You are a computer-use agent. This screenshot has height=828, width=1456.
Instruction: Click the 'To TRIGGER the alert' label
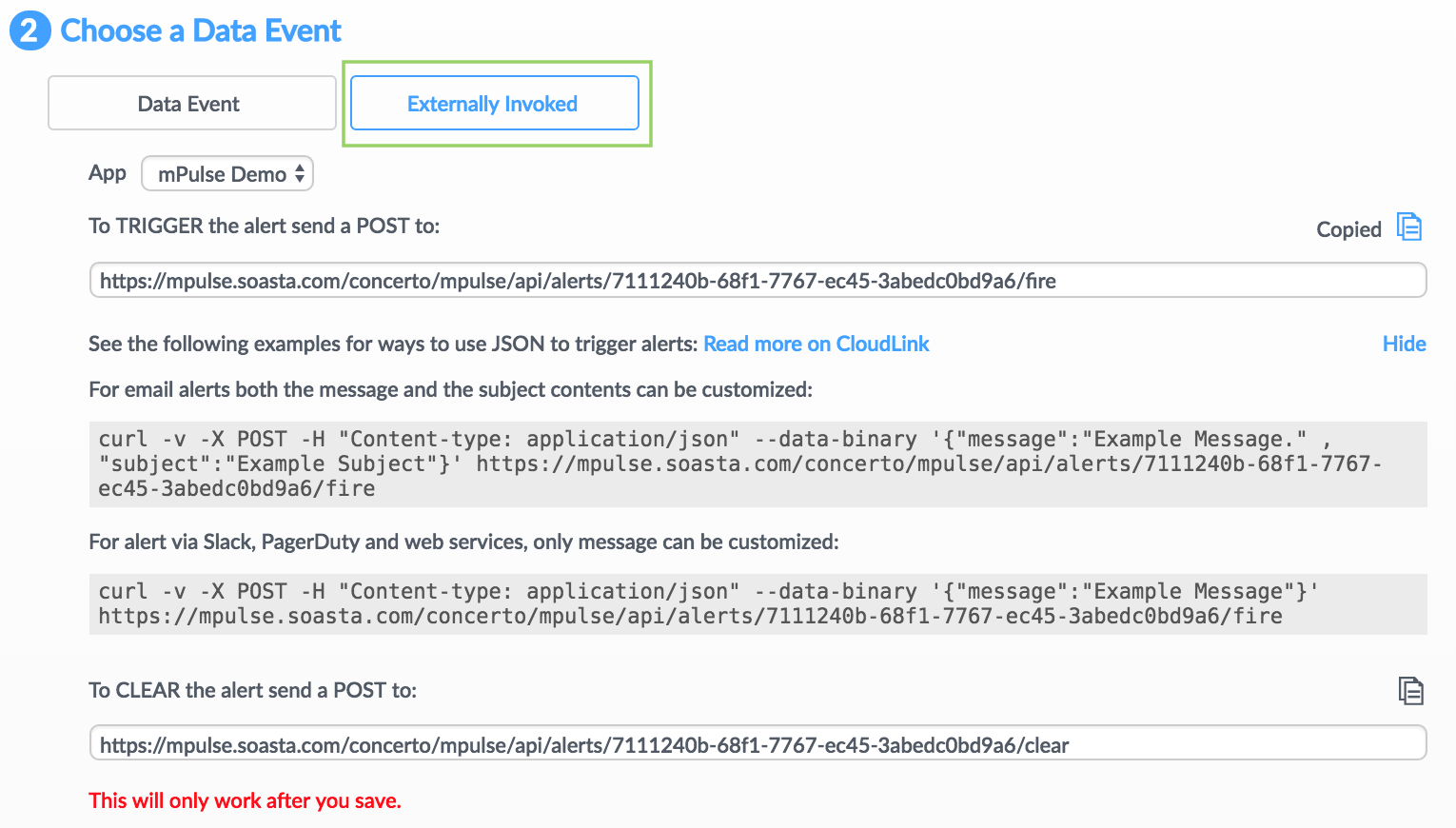pos(264,226)
